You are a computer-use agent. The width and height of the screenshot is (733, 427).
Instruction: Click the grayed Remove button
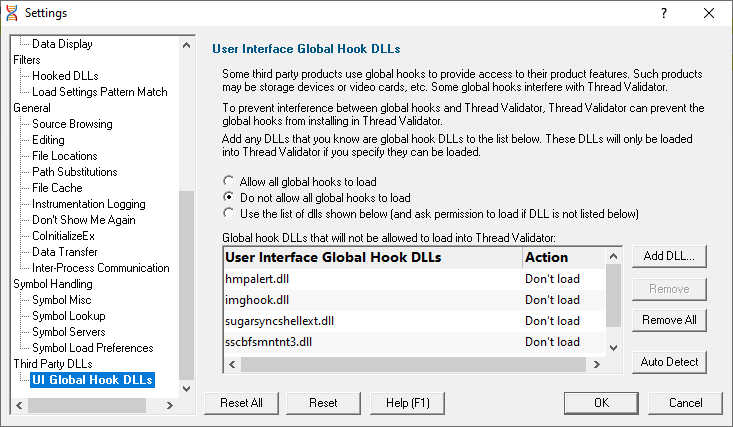pyautogui.click(x=669, y=289)
